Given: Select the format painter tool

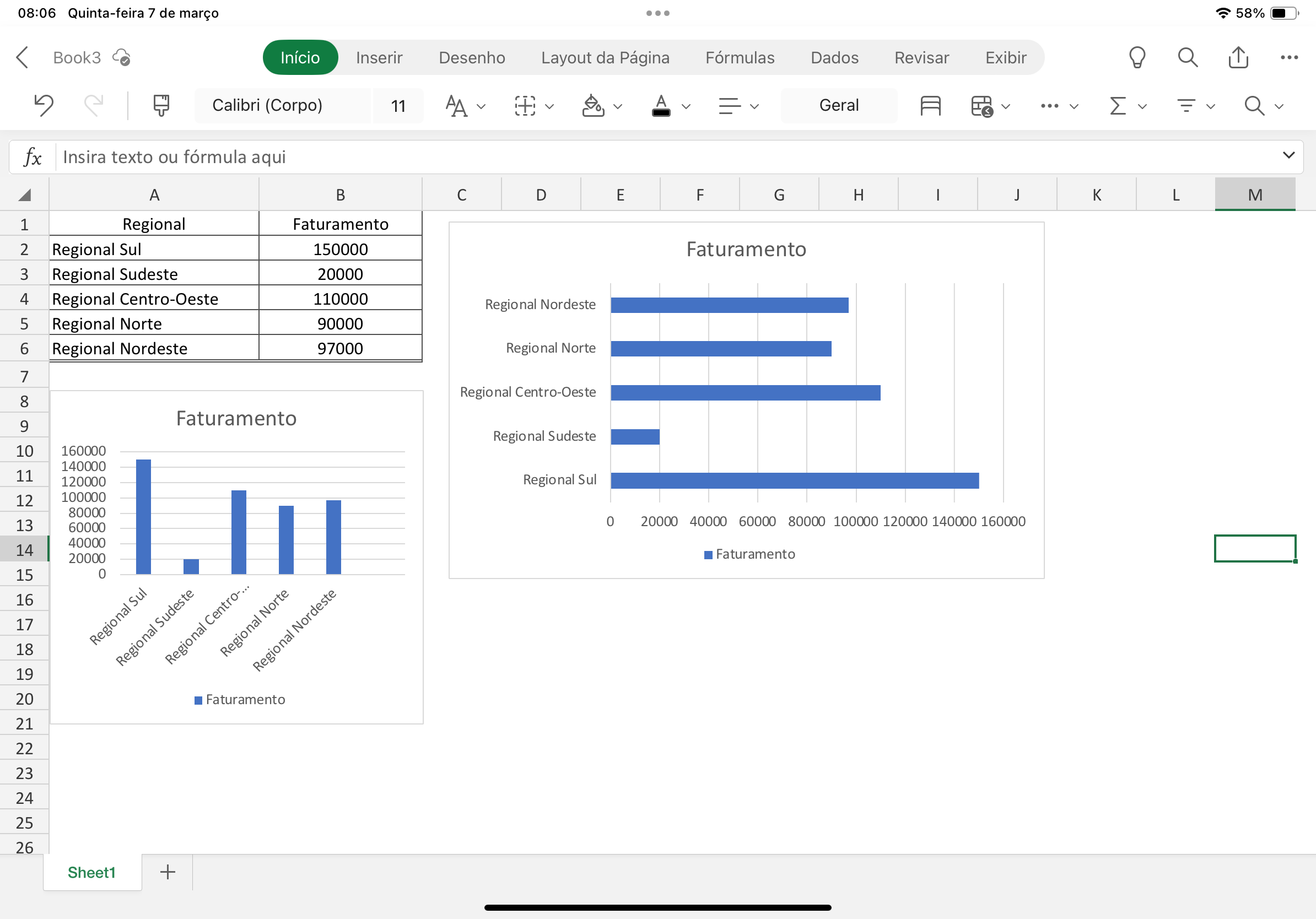Looking at the screenshot, I should 160,105.
